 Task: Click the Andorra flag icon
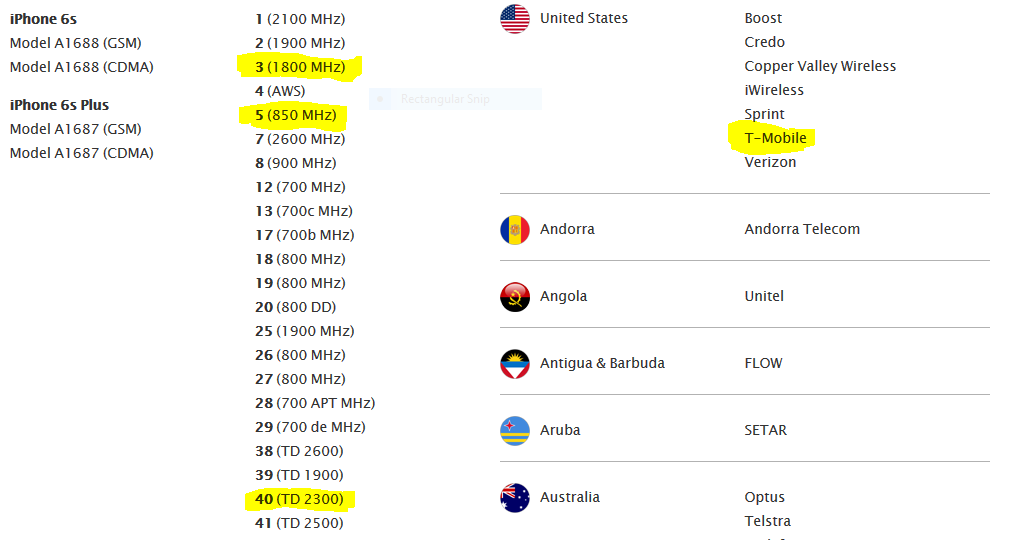pos(515,229)
